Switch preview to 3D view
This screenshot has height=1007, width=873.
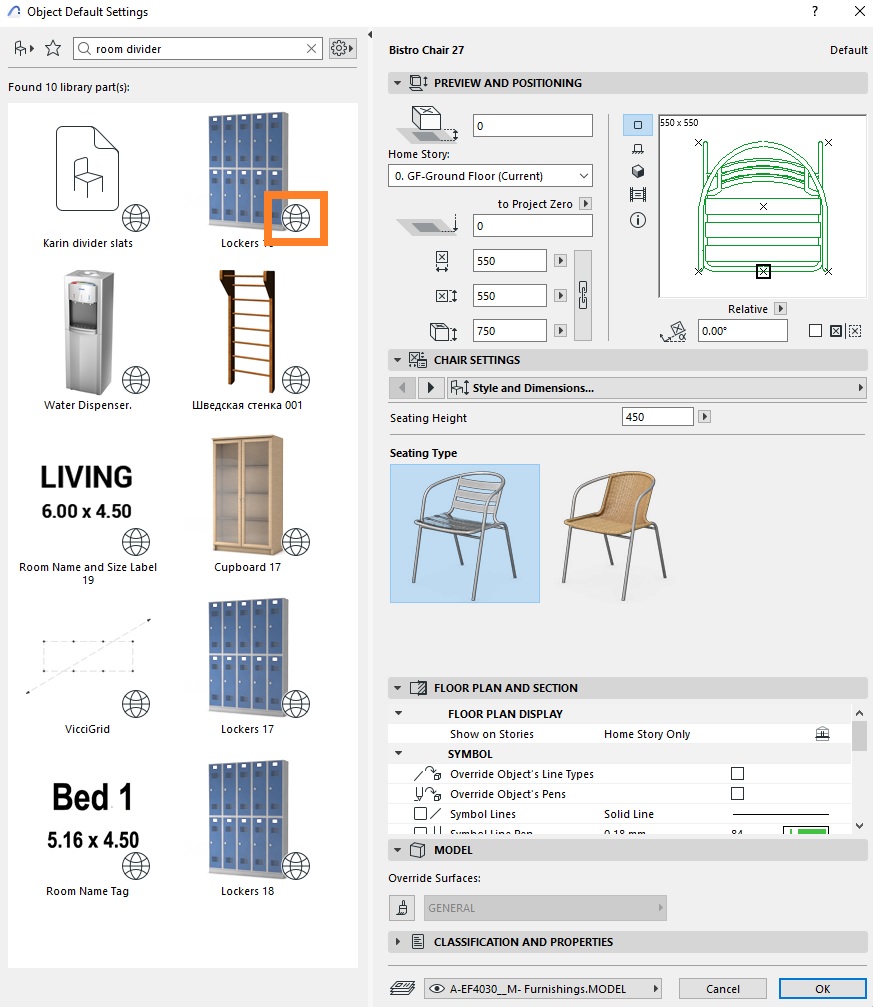[x=638, y=171]
